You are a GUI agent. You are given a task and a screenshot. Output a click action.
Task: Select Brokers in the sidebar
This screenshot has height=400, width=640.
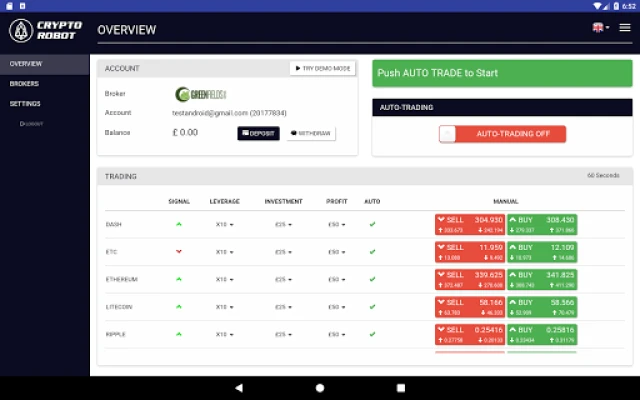(24, 84)
